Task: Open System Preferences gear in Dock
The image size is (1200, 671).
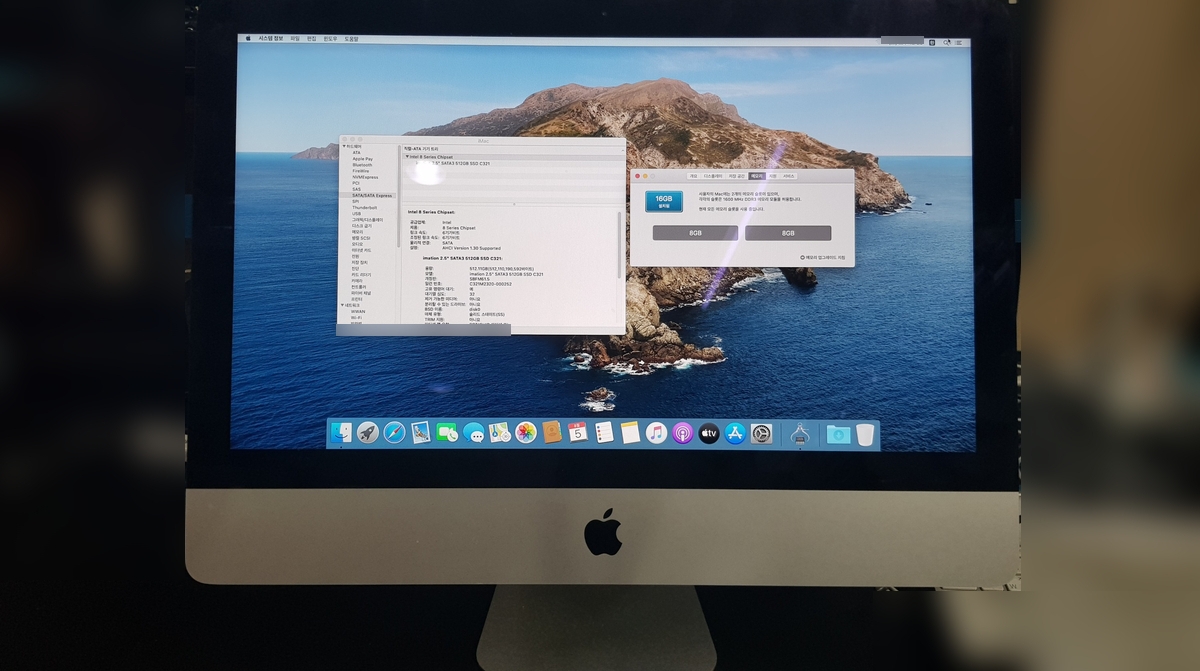Action: (762, 433)
